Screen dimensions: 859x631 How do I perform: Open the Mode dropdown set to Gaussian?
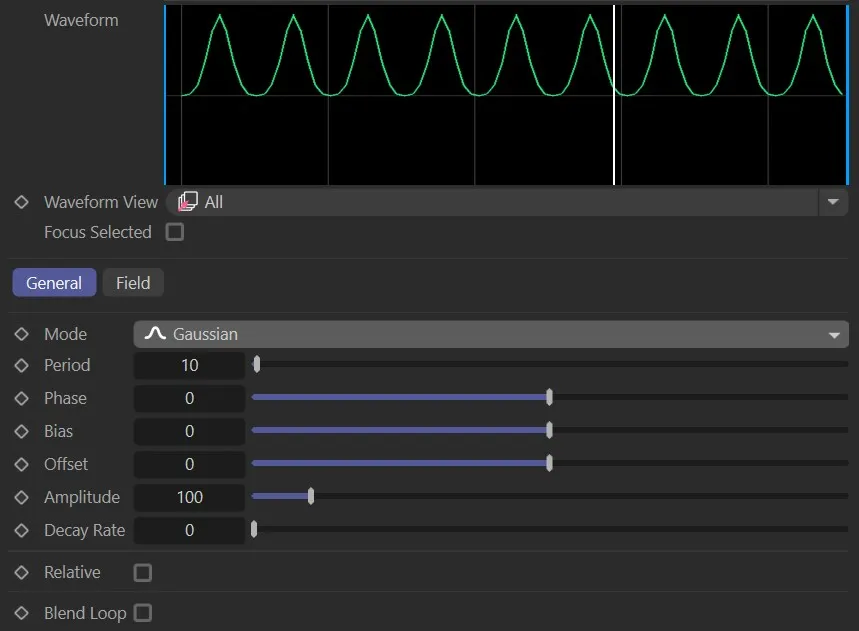490,334
